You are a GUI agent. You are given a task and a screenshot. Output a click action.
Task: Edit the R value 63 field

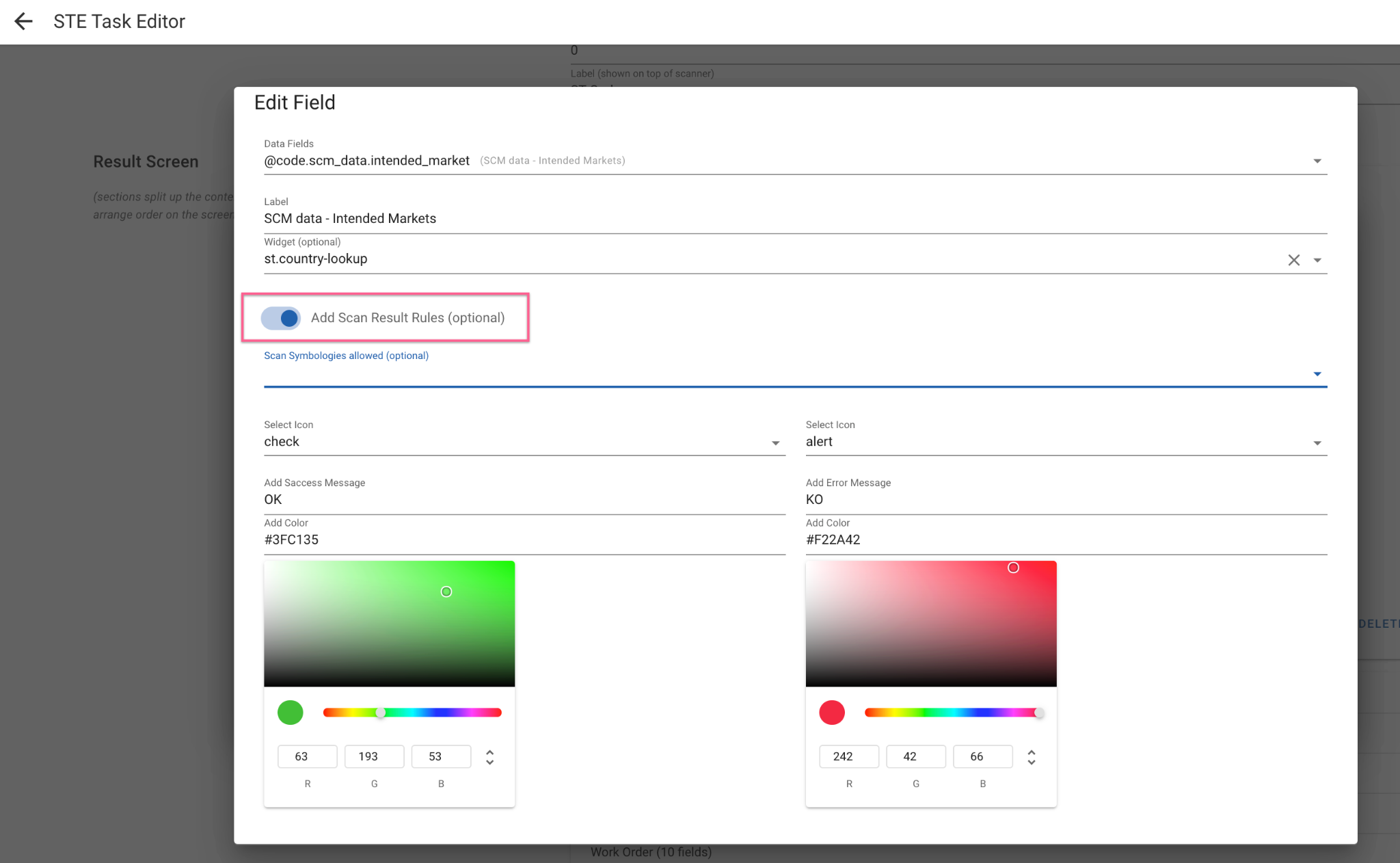click(x=307, y=756)
